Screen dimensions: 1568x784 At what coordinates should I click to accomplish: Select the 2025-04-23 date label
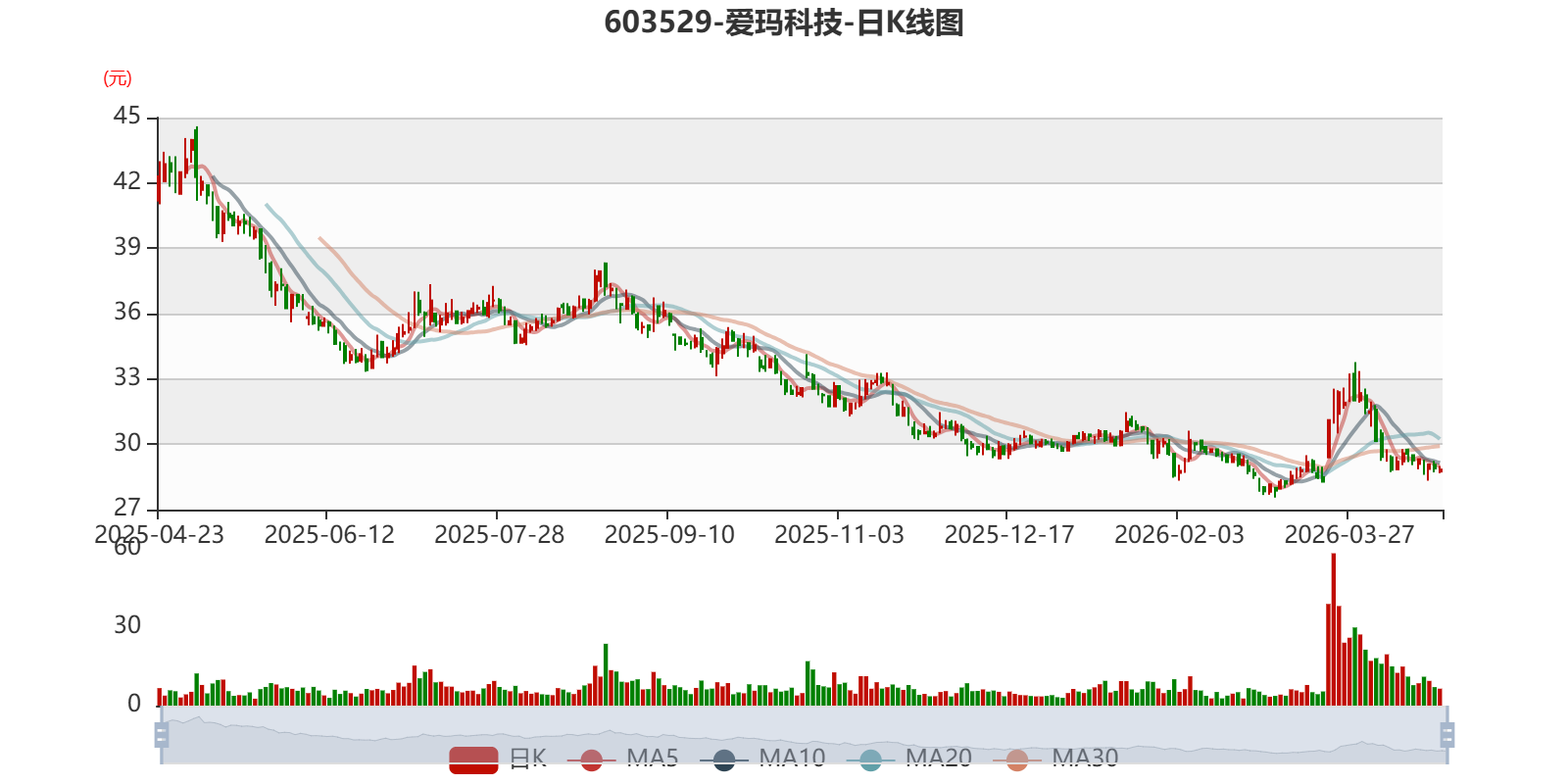(x=159, y=535)
